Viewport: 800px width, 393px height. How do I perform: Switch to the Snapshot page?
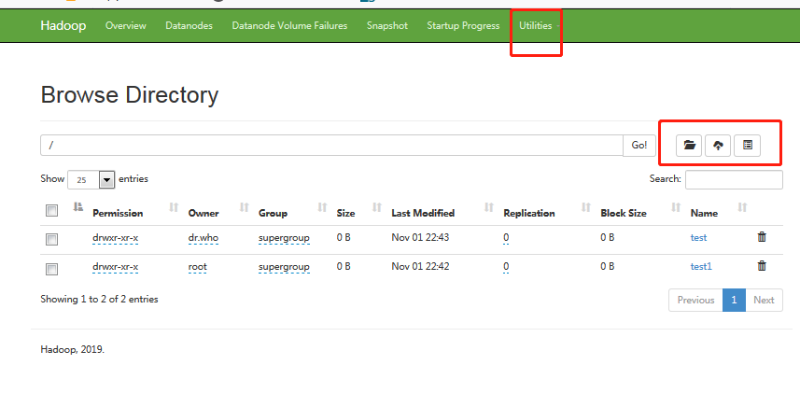coord(387,26)
